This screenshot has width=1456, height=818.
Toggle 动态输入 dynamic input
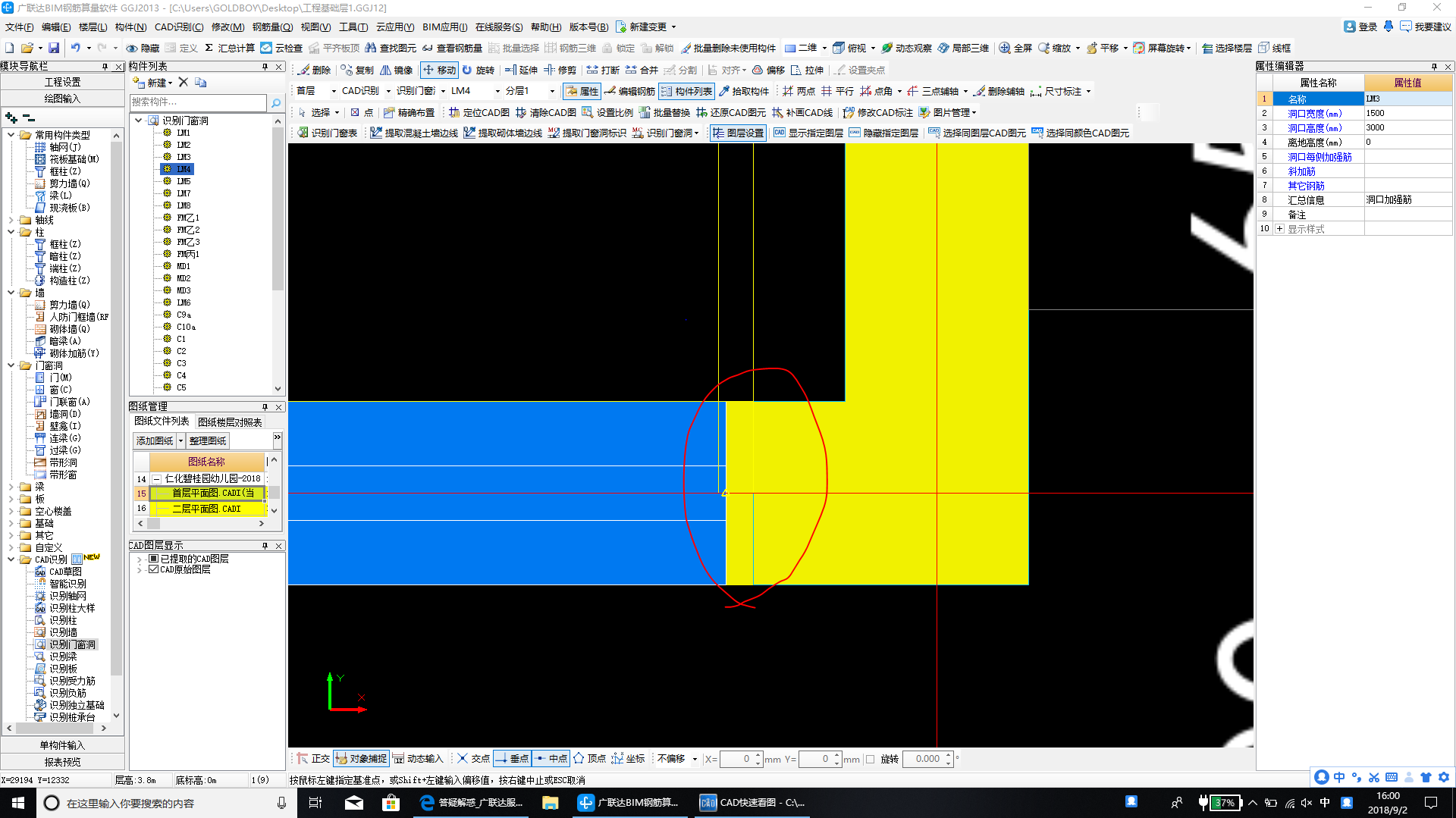click(x=418, y=759)
